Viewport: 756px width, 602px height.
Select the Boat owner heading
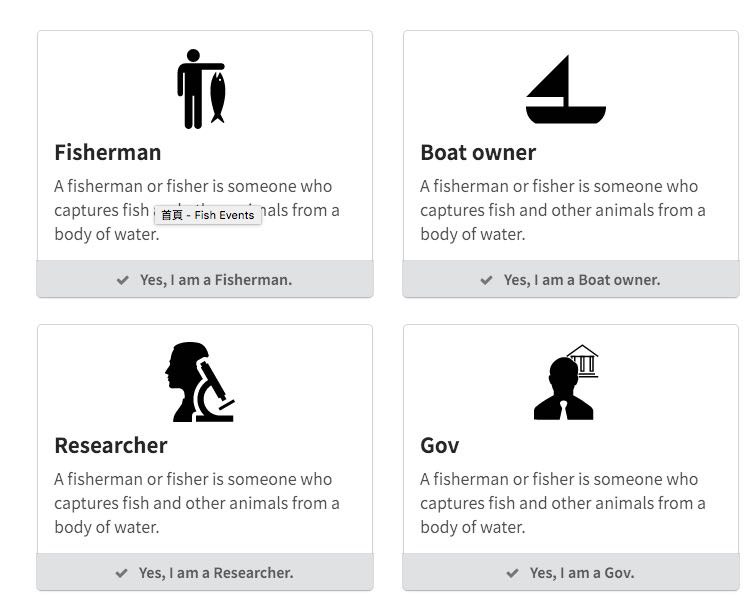[478, 152]
